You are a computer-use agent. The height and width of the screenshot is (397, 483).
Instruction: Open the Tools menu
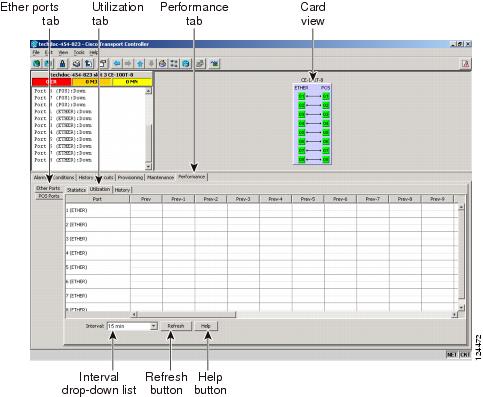(x=79, y=52)
